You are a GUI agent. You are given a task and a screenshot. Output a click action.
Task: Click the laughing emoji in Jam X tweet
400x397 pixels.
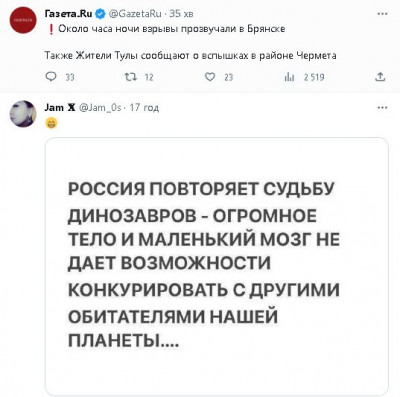(x=51, y=124)
